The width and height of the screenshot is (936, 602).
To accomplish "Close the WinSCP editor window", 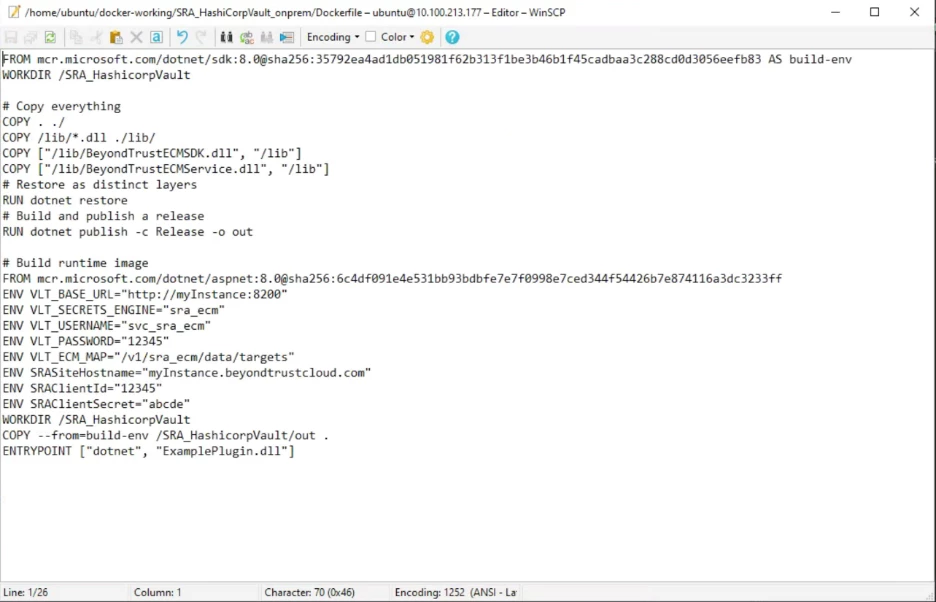I will [915, 12].
